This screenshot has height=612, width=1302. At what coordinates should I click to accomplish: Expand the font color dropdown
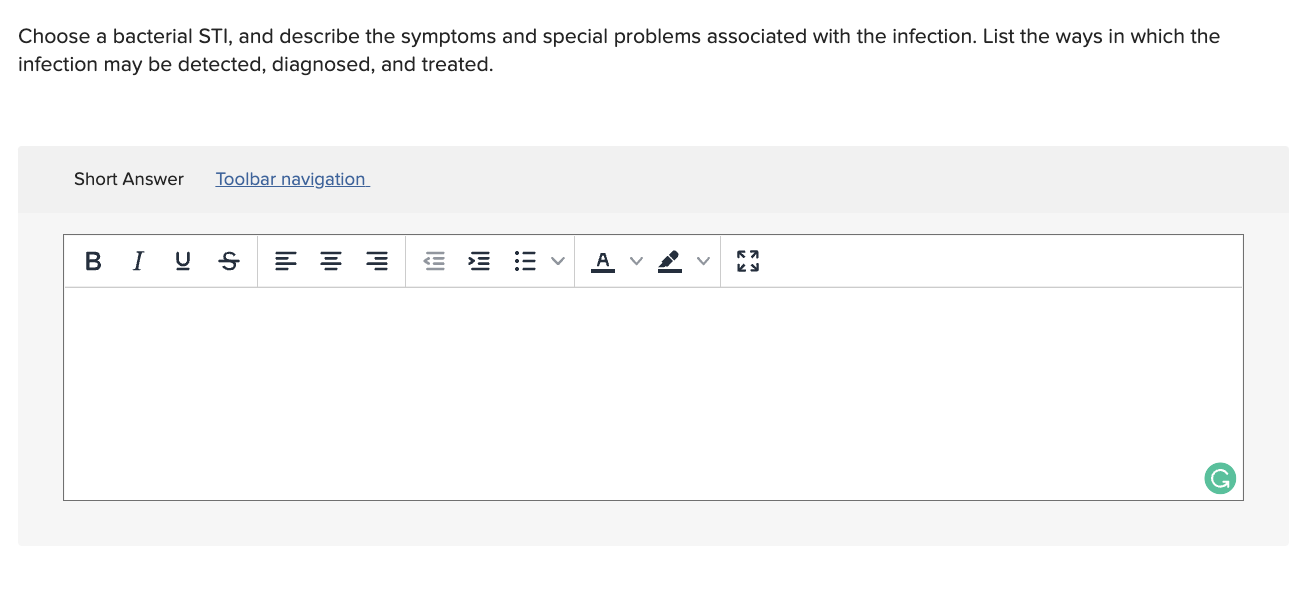(x=636, y=261)
